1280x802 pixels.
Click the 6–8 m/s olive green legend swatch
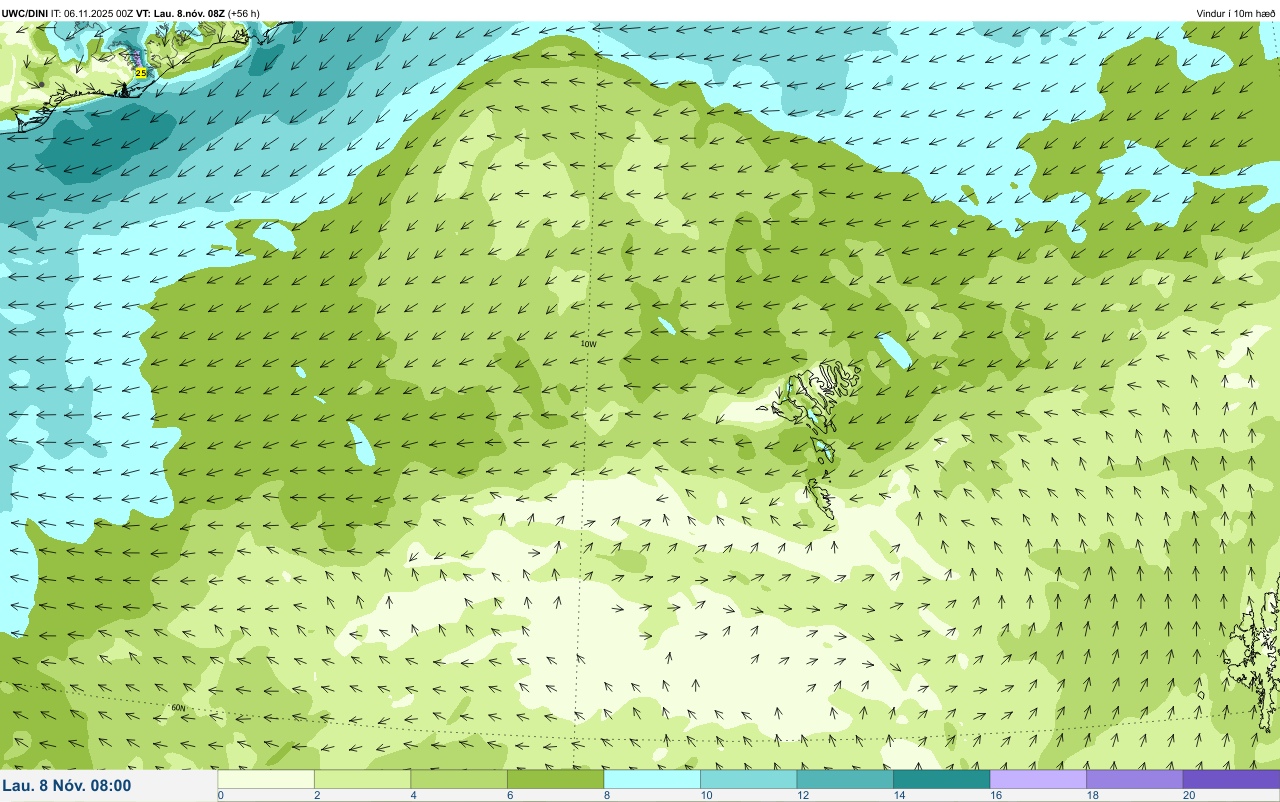point(555,779)
